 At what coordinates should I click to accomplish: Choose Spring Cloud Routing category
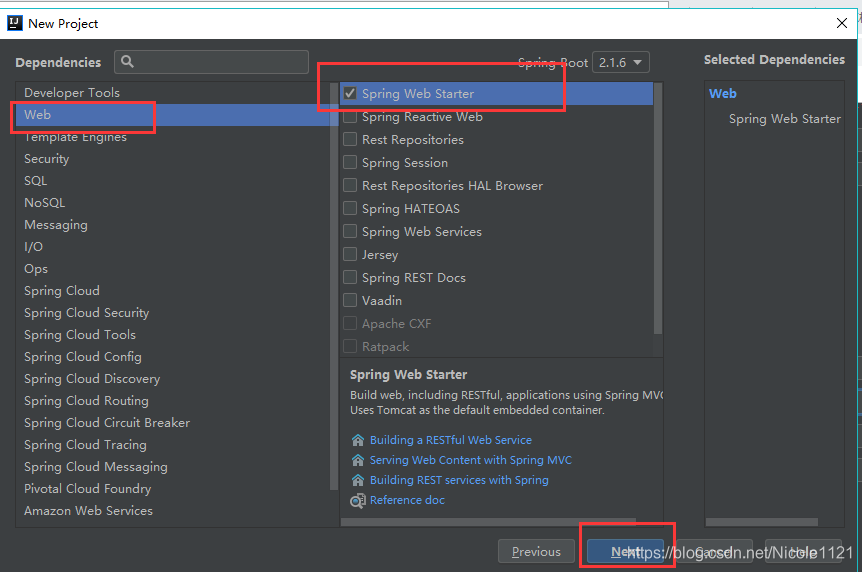point(173,401)
